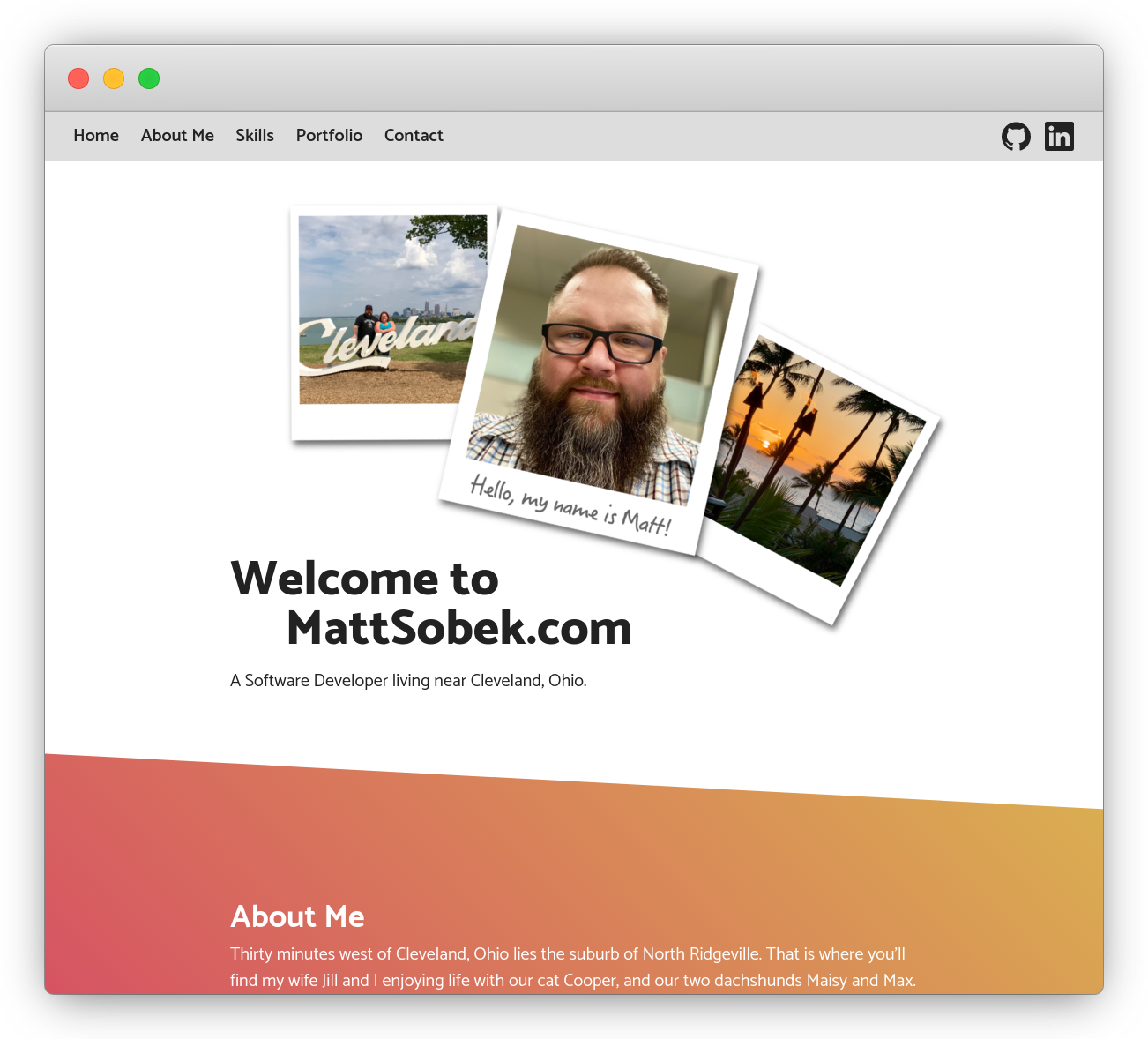Viewport: 1148px width, 1039px height.
Task: Open the LinkedIn profile icon
Action: pos(1059,136)
